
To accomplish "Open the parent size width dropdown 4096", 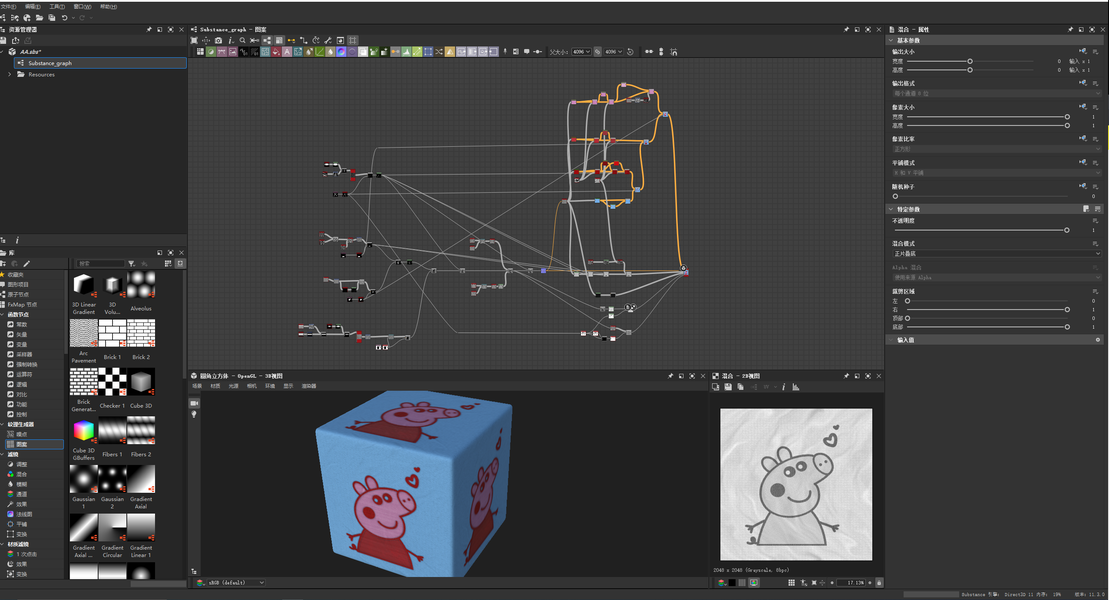I will (581, 52).
